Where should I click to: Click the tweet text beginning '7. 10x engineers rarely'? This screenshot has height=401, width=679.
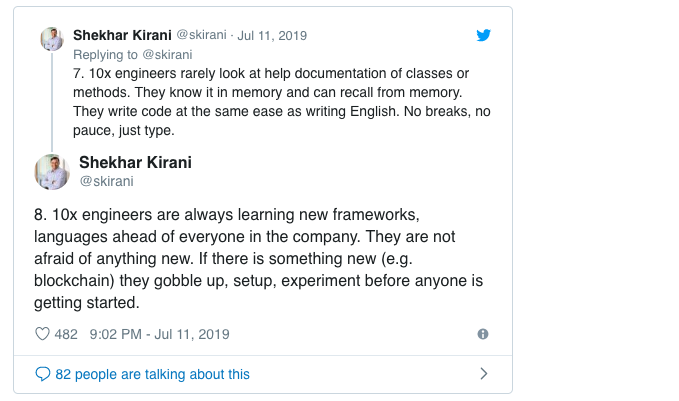pyautogui.click(x=281, y=102)
